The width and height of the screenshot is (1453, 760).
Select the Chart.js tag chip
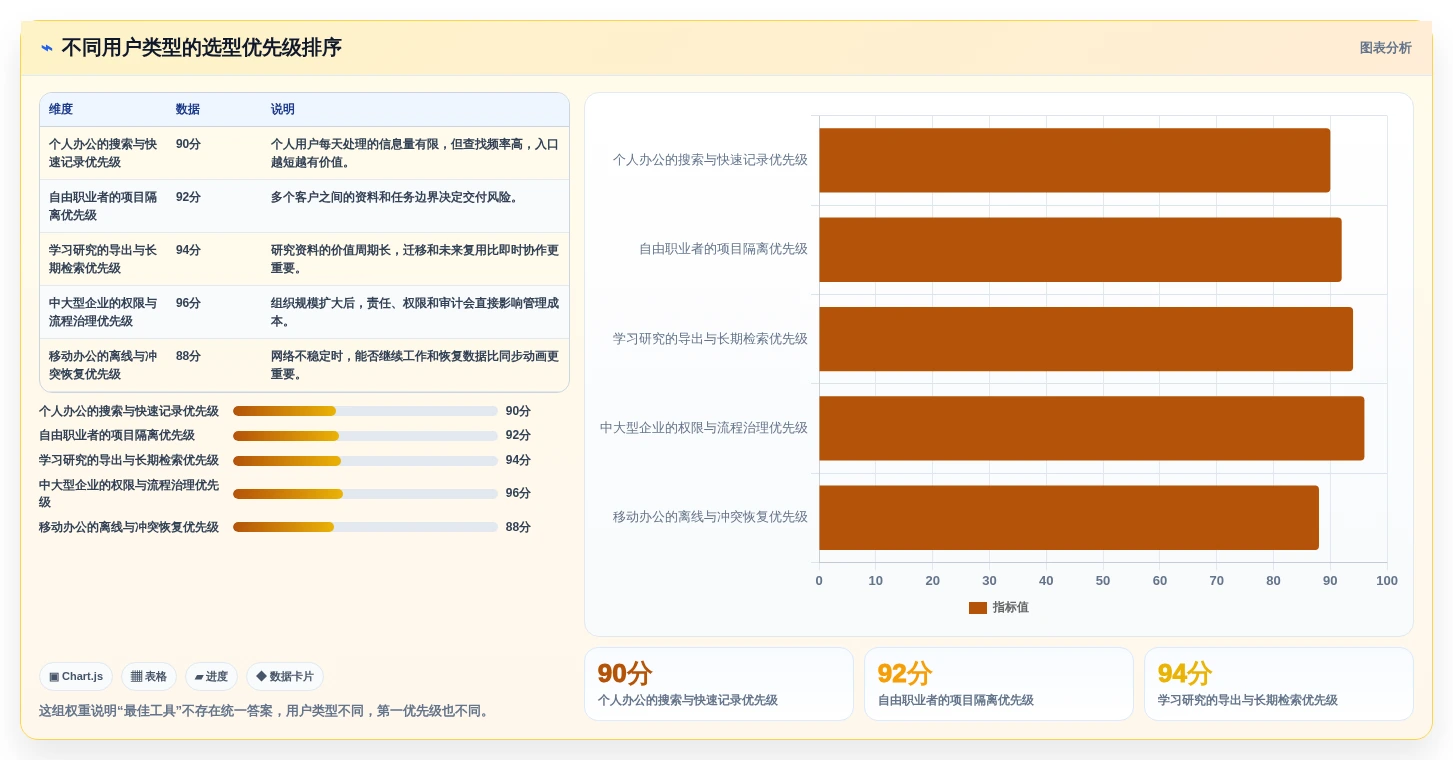[76, 677]
